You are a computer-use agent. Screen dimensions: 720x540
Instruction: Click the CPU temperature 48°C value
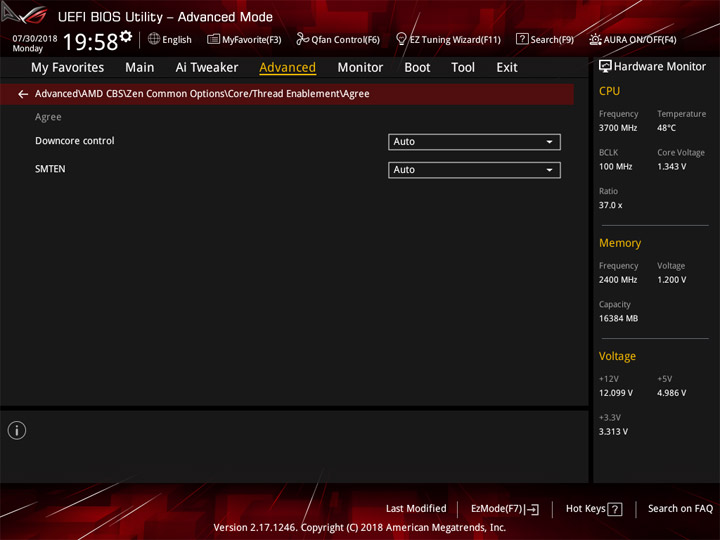click(x=666, y=128)
